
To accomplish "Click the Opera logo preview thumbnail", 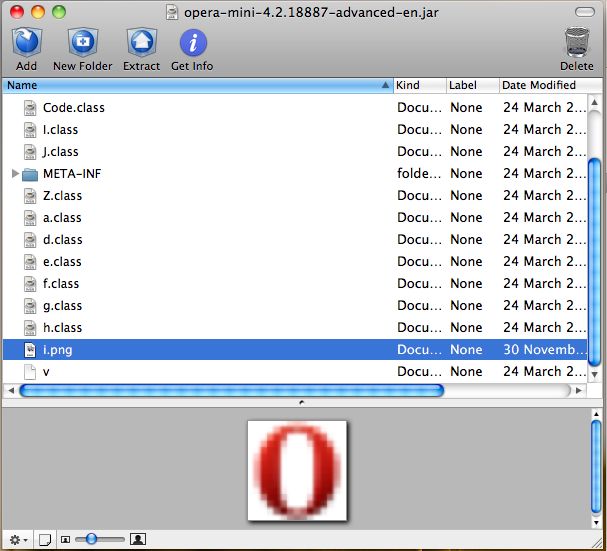I will [x=297, y=471].
